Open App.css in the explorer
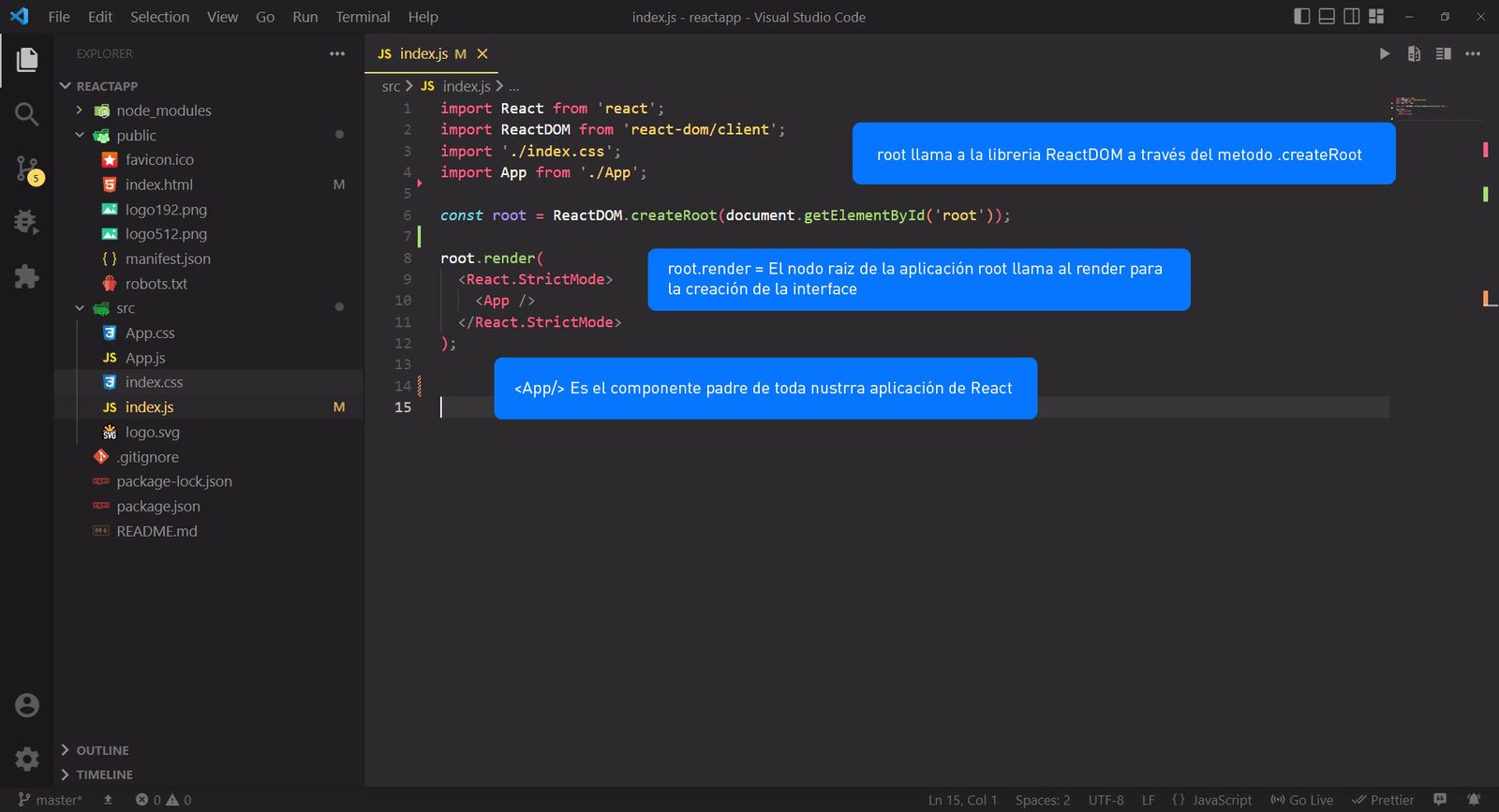The height and width of the screenshot is (812, 1499). (209, 333)
